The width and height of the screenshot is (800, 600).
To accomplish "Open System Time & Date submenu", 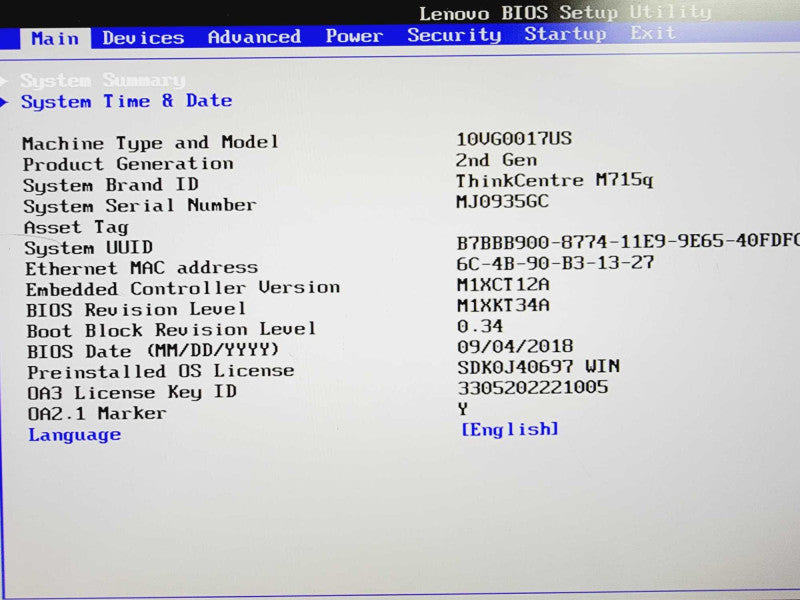I will tap(126, 101).
